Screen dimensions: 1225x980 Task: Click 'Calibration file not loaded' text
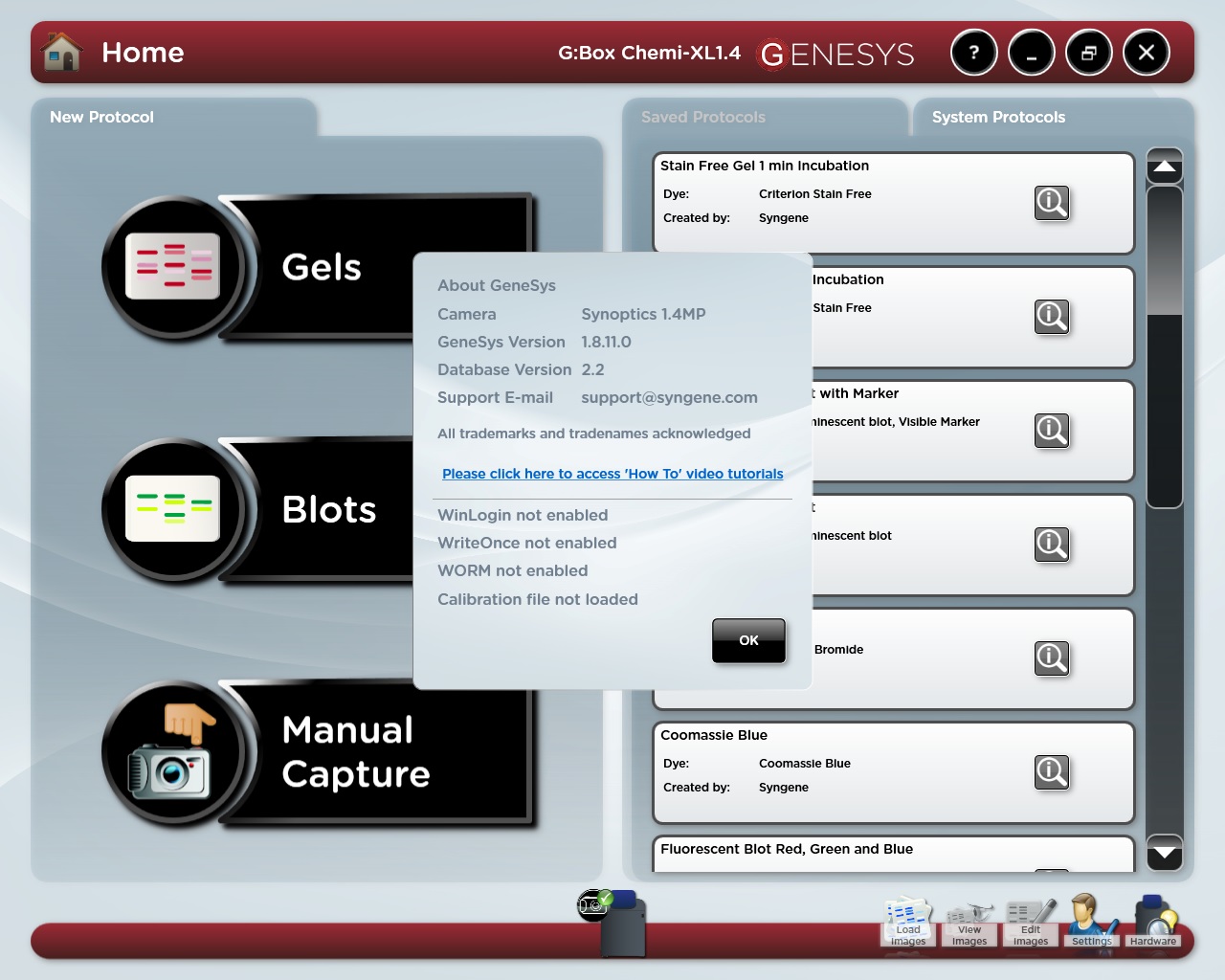click(x=538, y=599)
